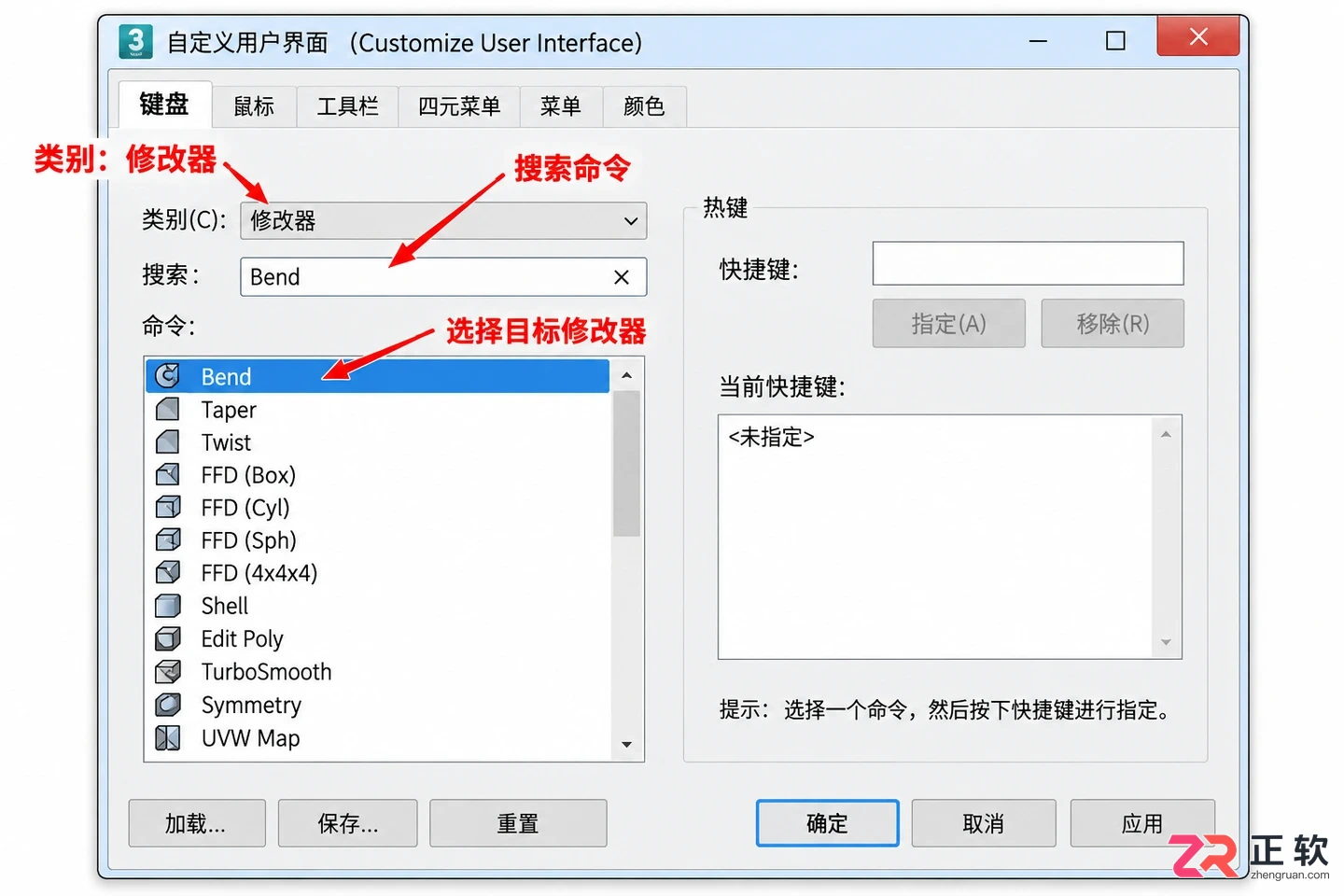The height and width of the screenshot is (896, 1344).
Task: Click the 指定(A) button
Action: click(x=948, y=323)
